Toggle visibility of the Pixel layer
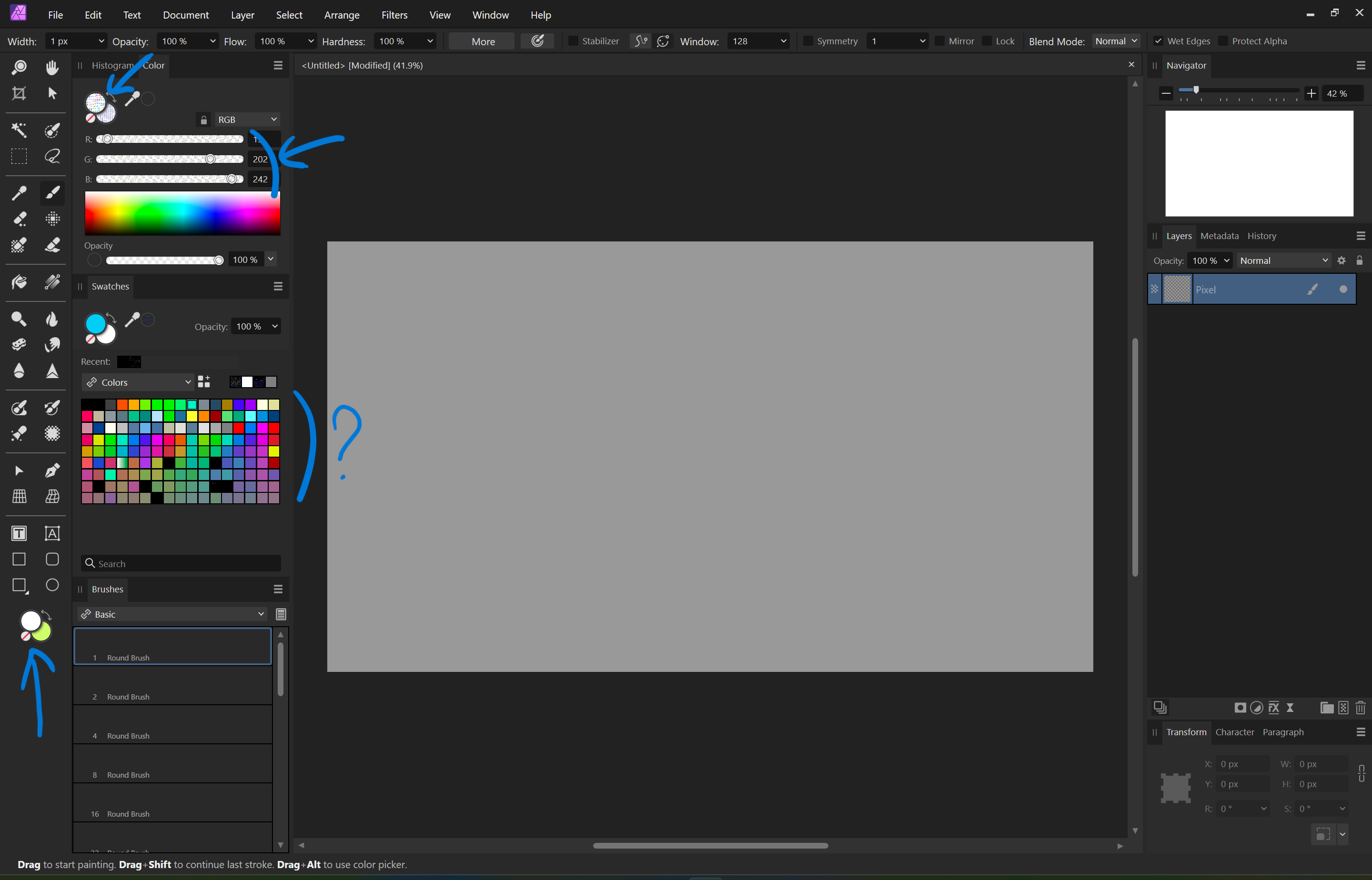The height and width of the screenshot is (880, 1372). pos(1343,290)
